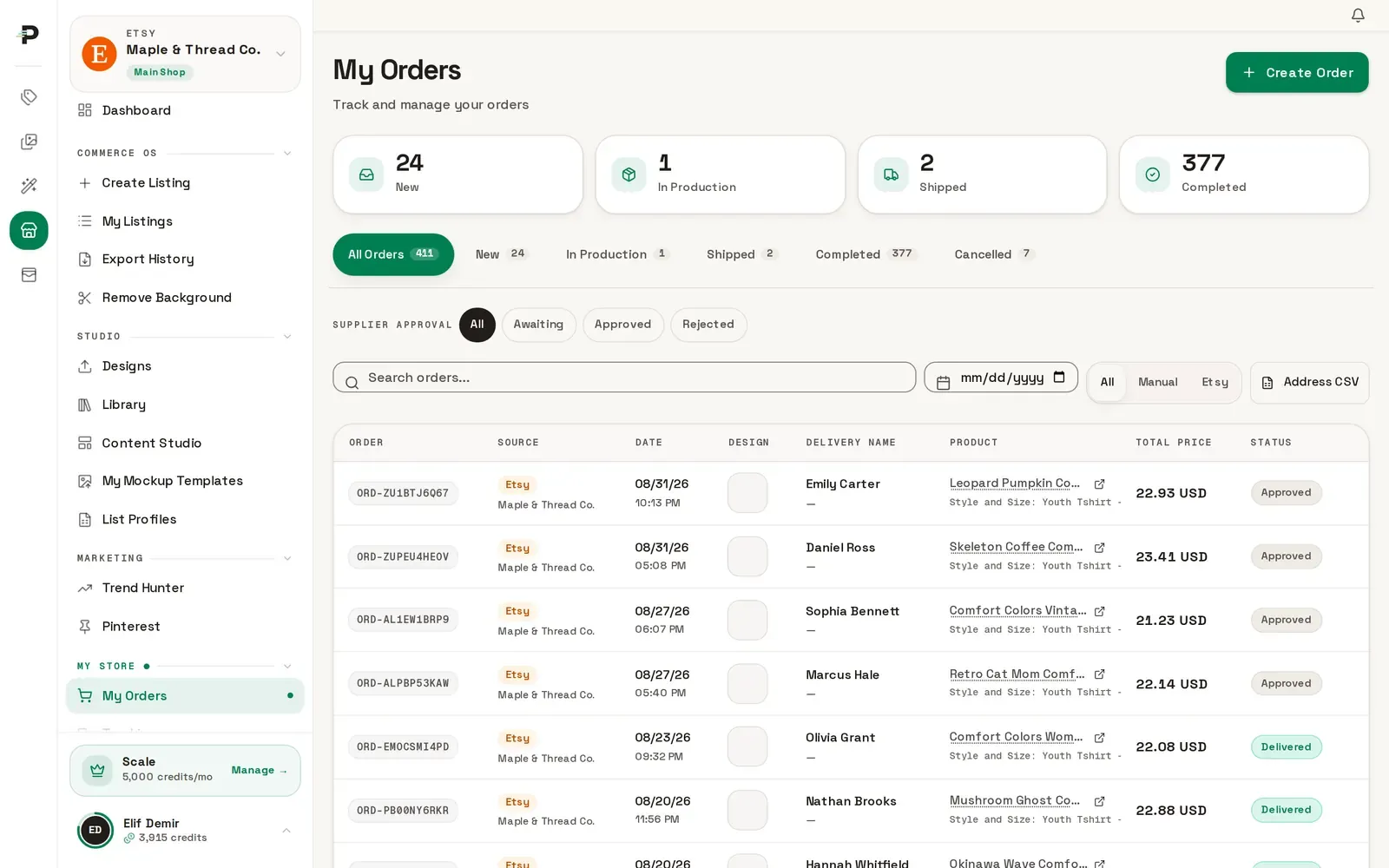The image size is (1389, 868).
Task: Filter supplier approval by Rejected
Action: [708, 325]
